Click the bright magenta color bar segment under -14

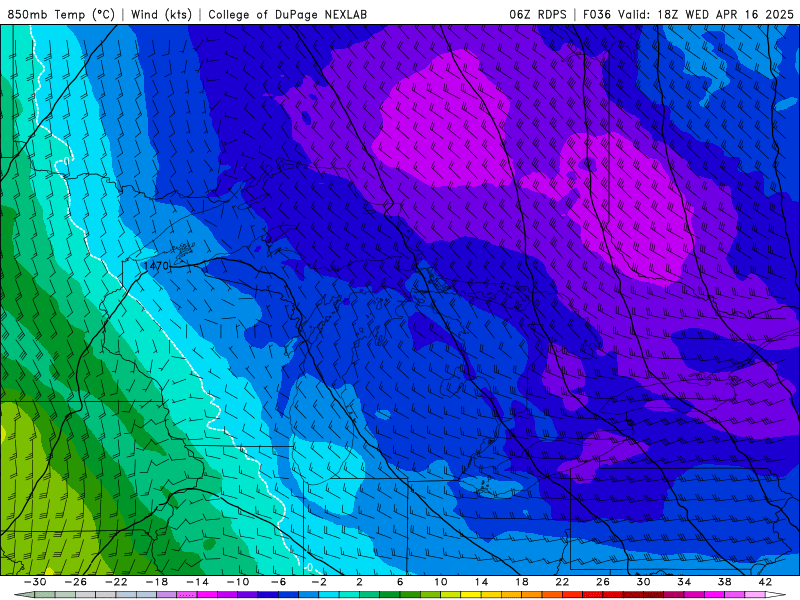(x=207, y=594)
